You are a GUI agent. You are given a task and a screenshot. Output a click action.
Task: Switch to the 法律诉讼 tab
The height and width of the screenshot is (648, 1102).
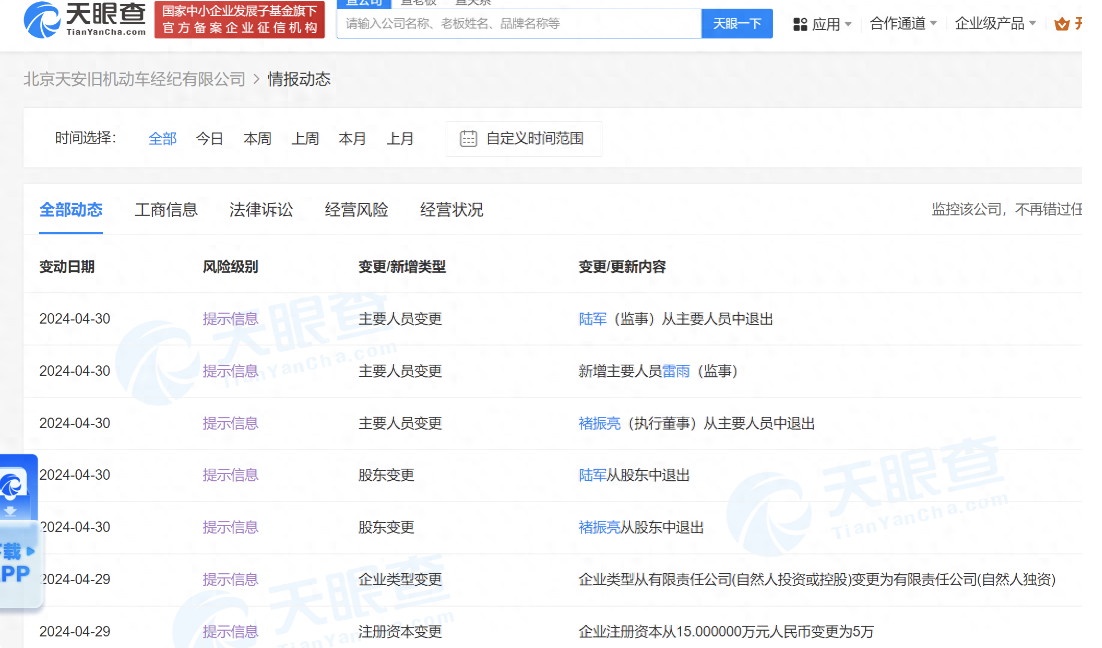coord(261,210)
